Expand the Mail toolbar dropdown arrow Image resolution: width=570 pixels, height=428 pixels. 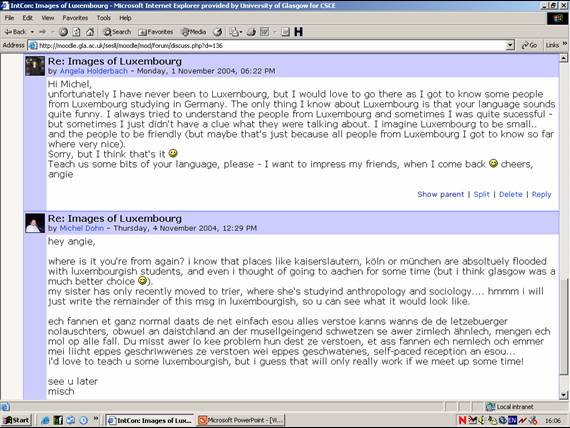click(x=241, y=32)
